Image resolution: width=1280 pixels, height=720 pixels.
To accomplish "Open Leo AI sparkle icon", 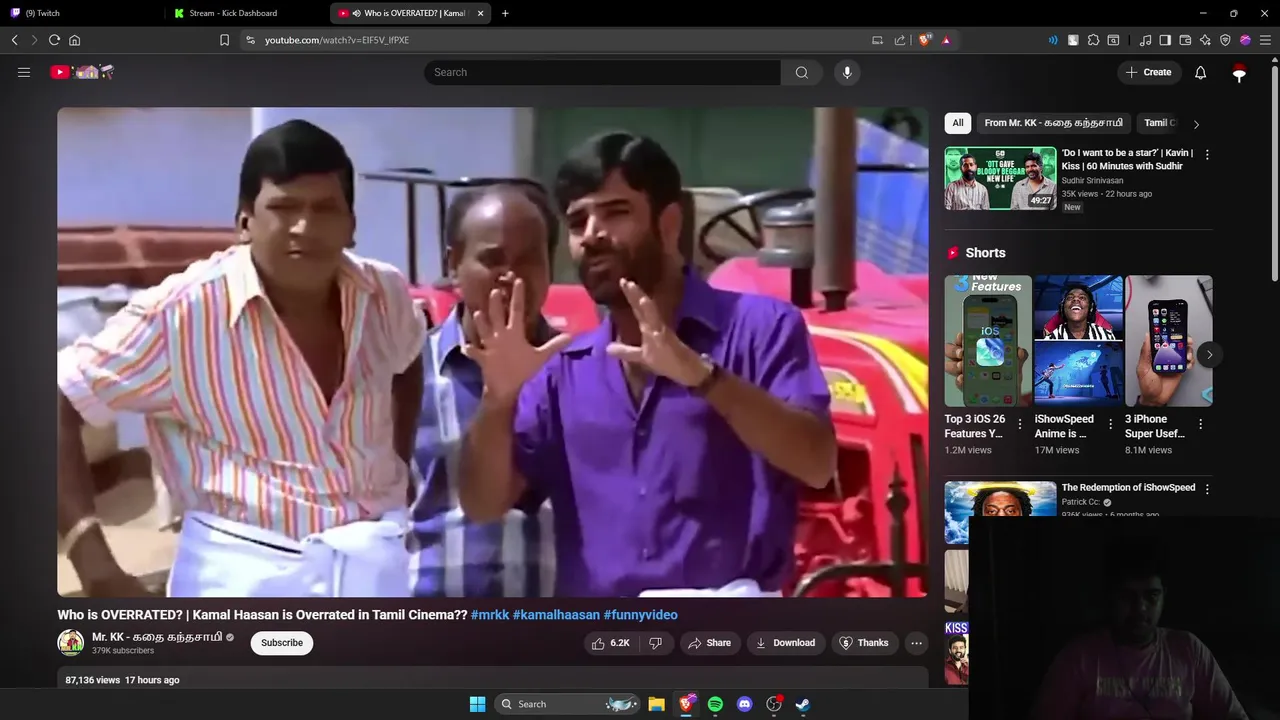I will (1205, 40).
